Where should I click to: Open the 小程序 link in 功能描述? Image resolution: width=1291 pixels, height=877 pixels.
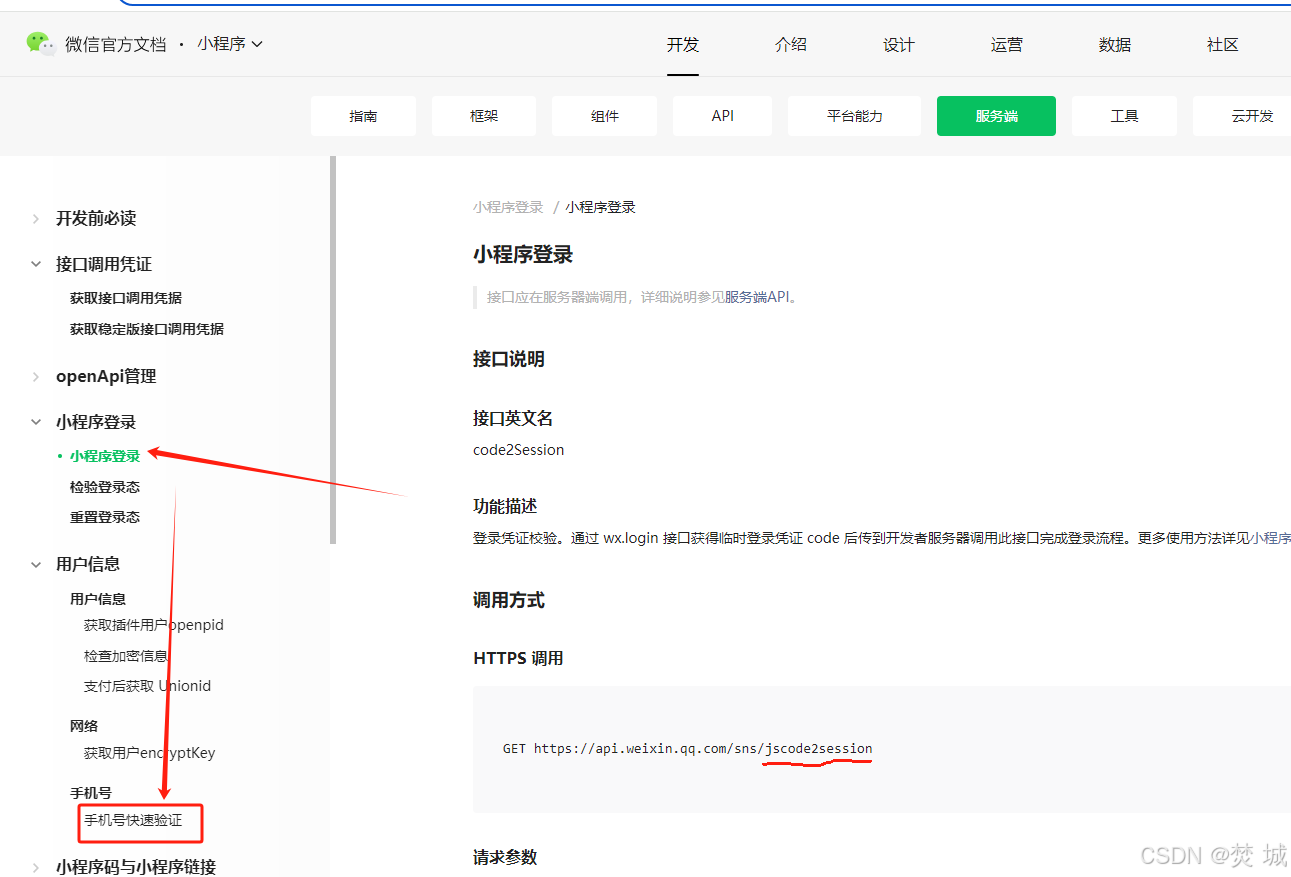click(x=1270, y=538)
